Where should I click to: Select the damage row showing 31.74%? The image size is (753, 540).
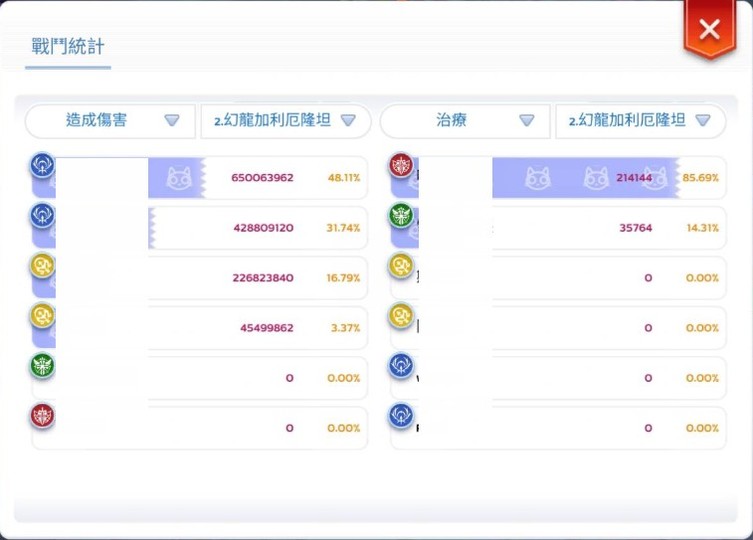point(199,228)
